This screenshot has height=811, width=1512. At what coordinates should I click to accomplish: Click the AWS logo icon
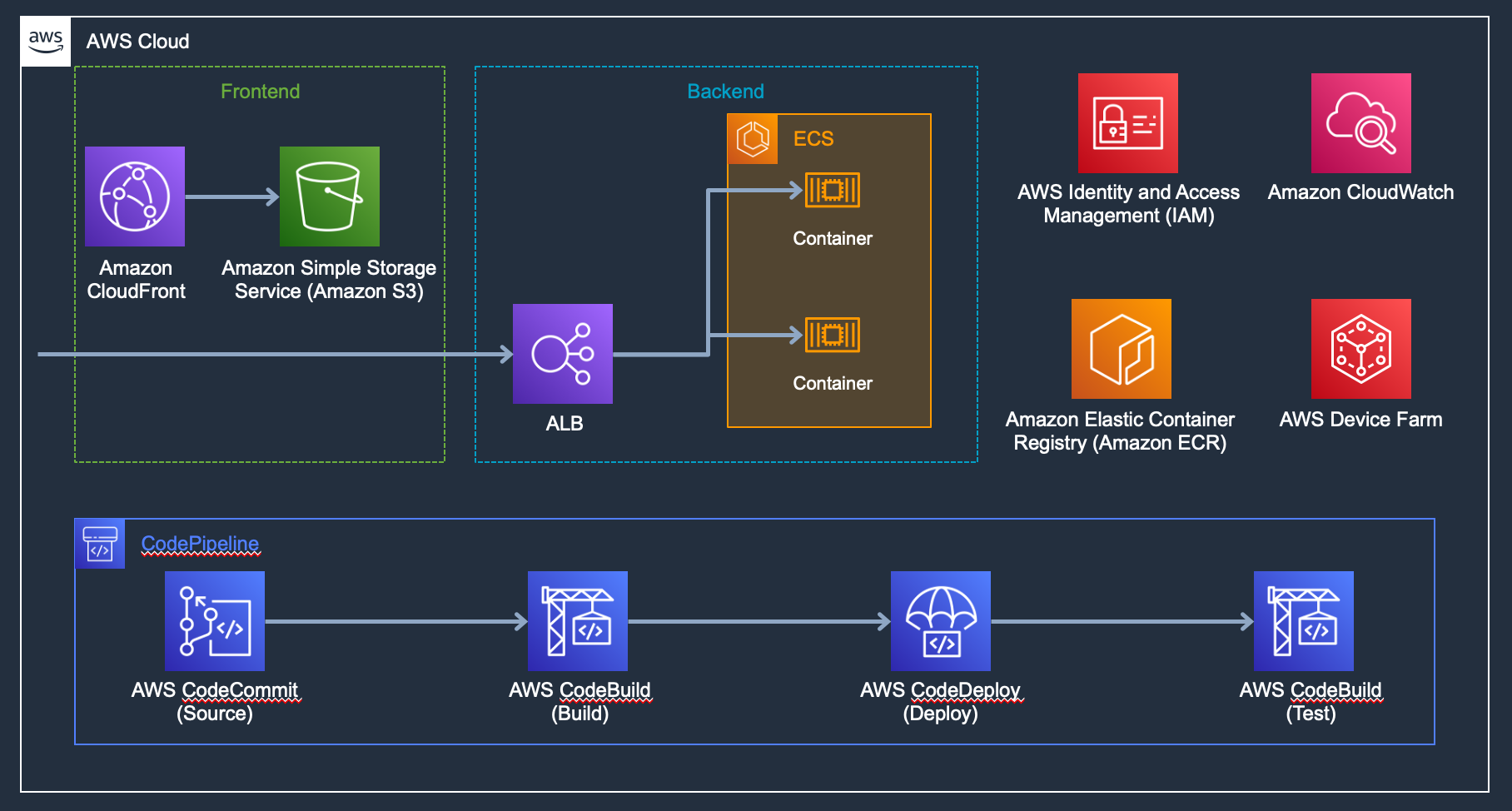(46, 42)
